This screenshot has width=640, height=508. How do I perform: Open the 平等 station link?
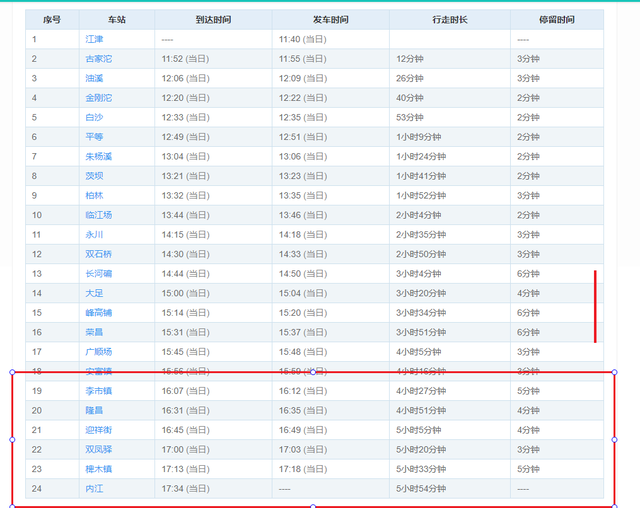(94, 137)
